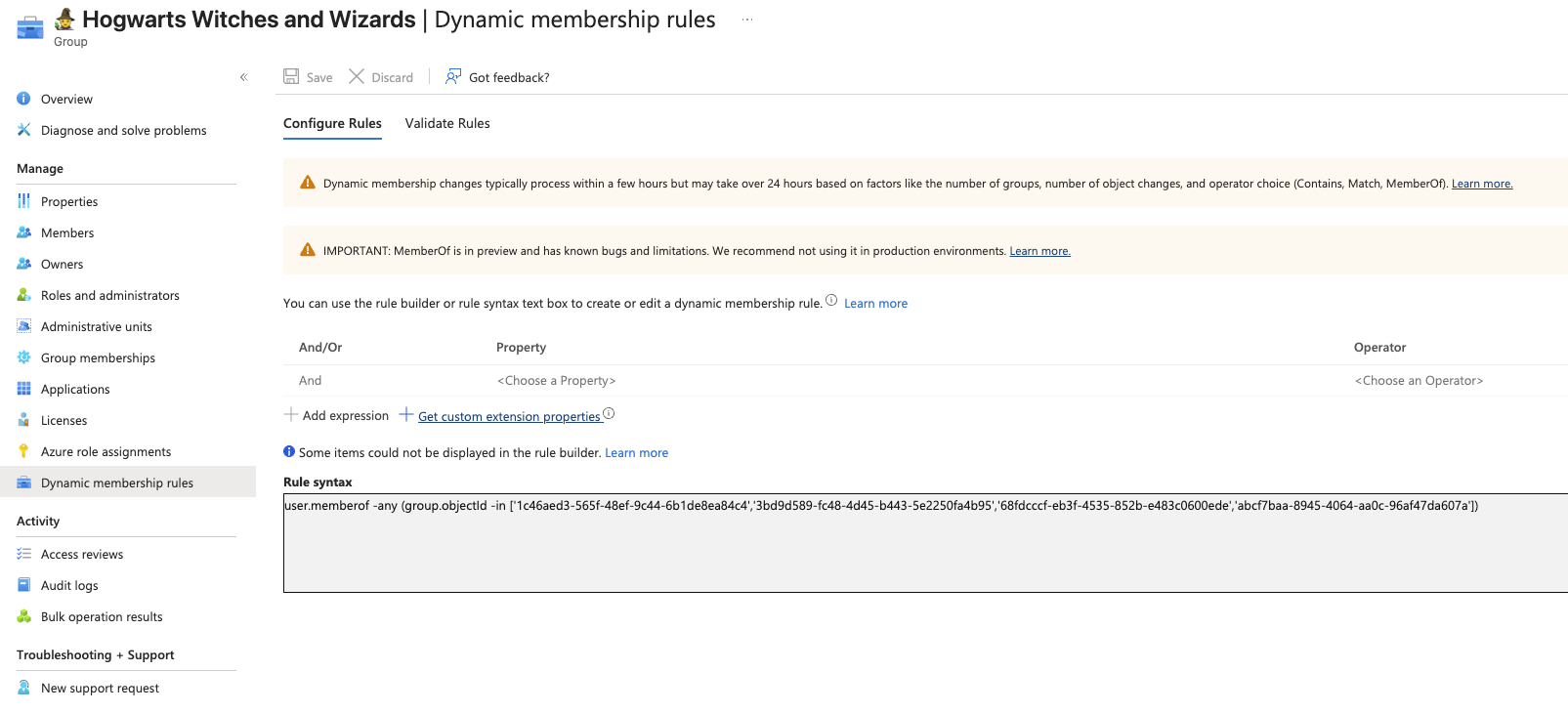Click the Group memberships gear icon
This screenshot has height=713, width=1568.
click(23, 357)
